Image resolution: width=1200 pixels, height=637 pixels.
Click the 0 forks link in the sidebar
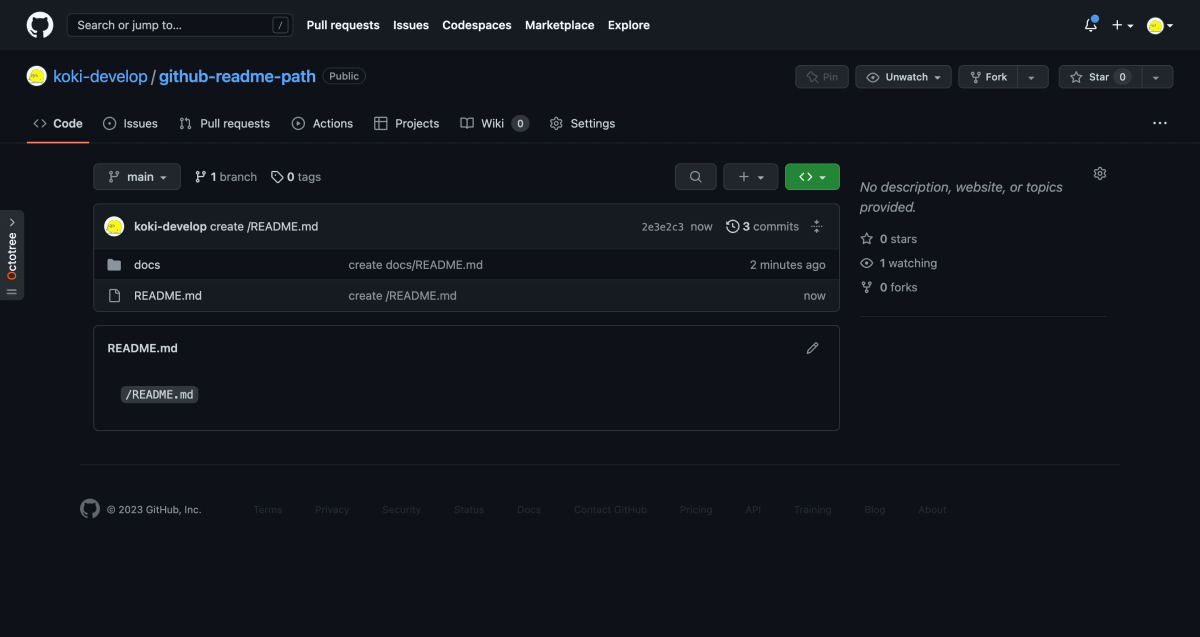click(x=889, y=287)
